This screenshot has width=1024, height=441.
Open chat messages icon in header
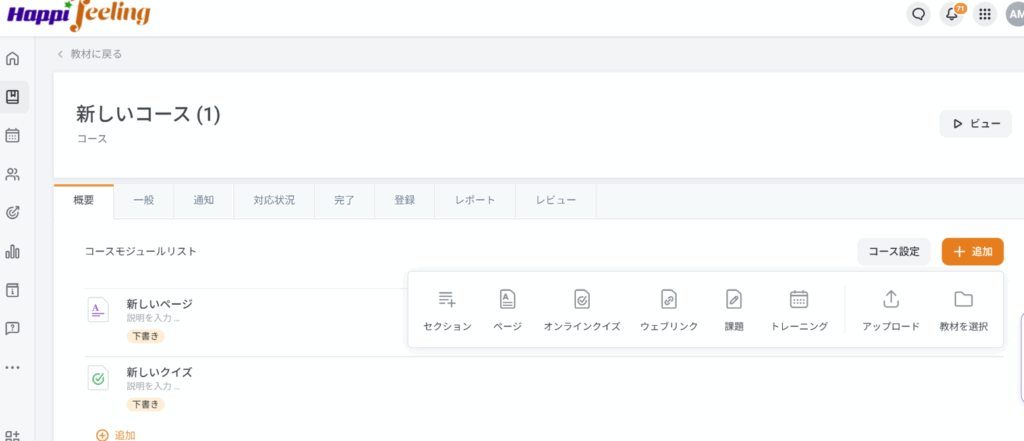pos(918,14)
